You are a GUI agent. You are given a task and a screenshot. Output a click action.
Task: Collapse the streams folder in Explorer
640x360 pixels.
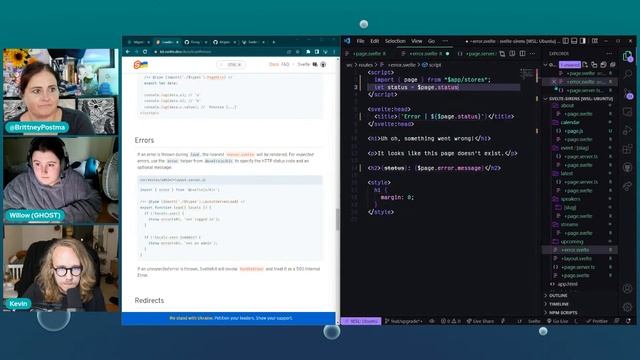569,224
